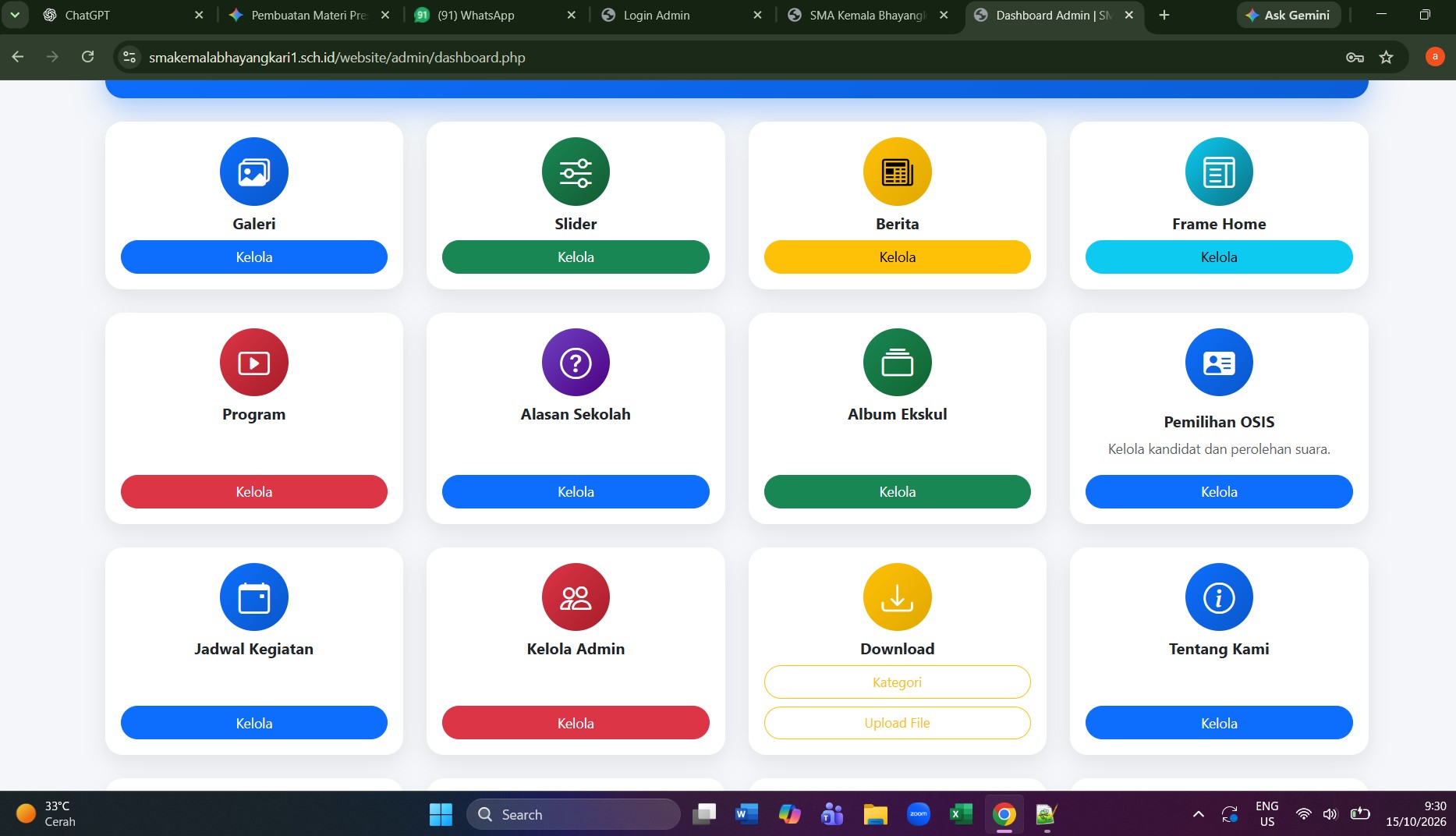Click the Alasan Sekolah question icon
This screenshot has width=1456, height=836.
tap(576, 363)
